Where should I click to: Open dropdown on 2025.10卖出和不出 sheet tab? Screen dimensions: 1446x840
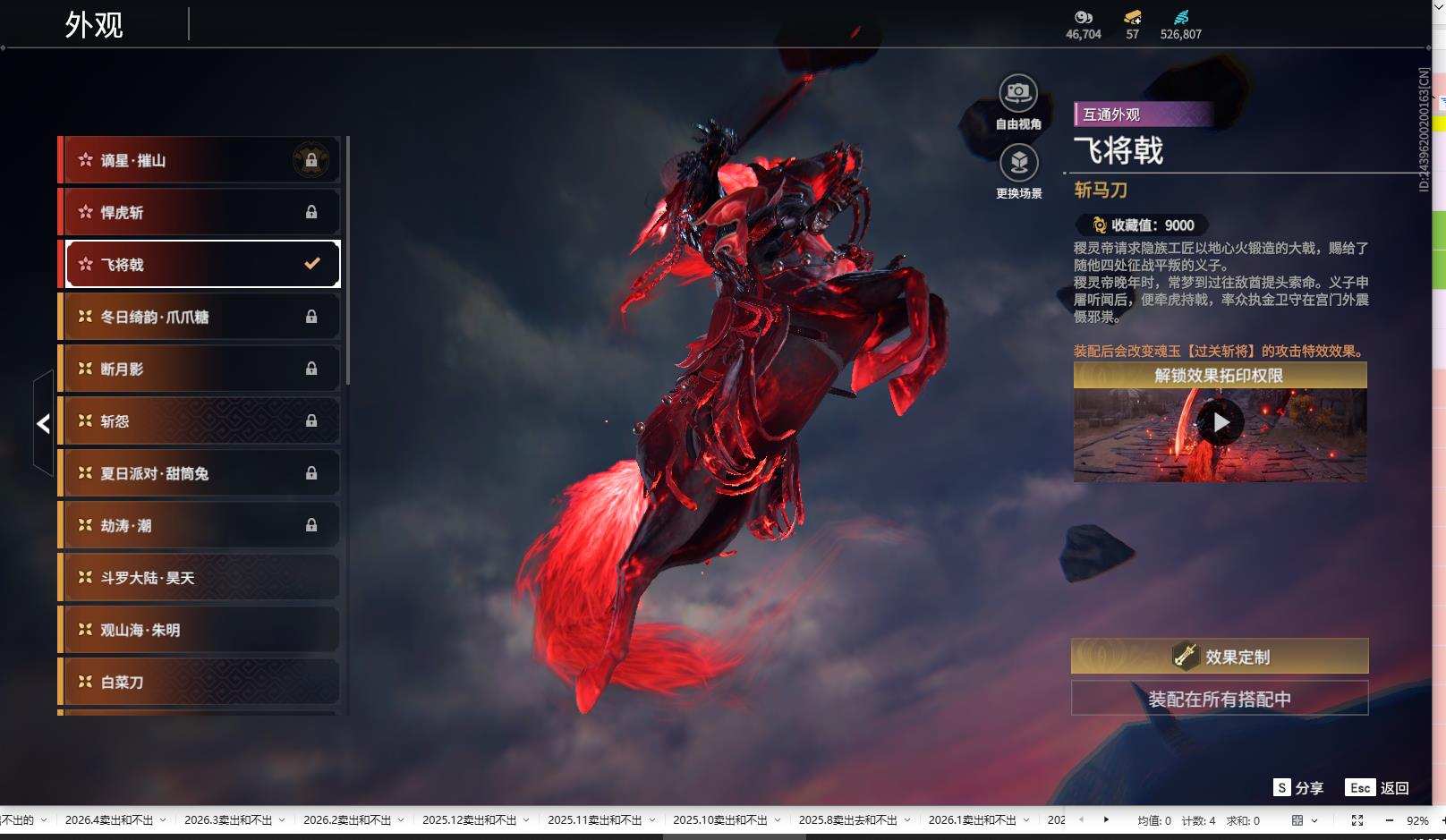pos(777,820)
